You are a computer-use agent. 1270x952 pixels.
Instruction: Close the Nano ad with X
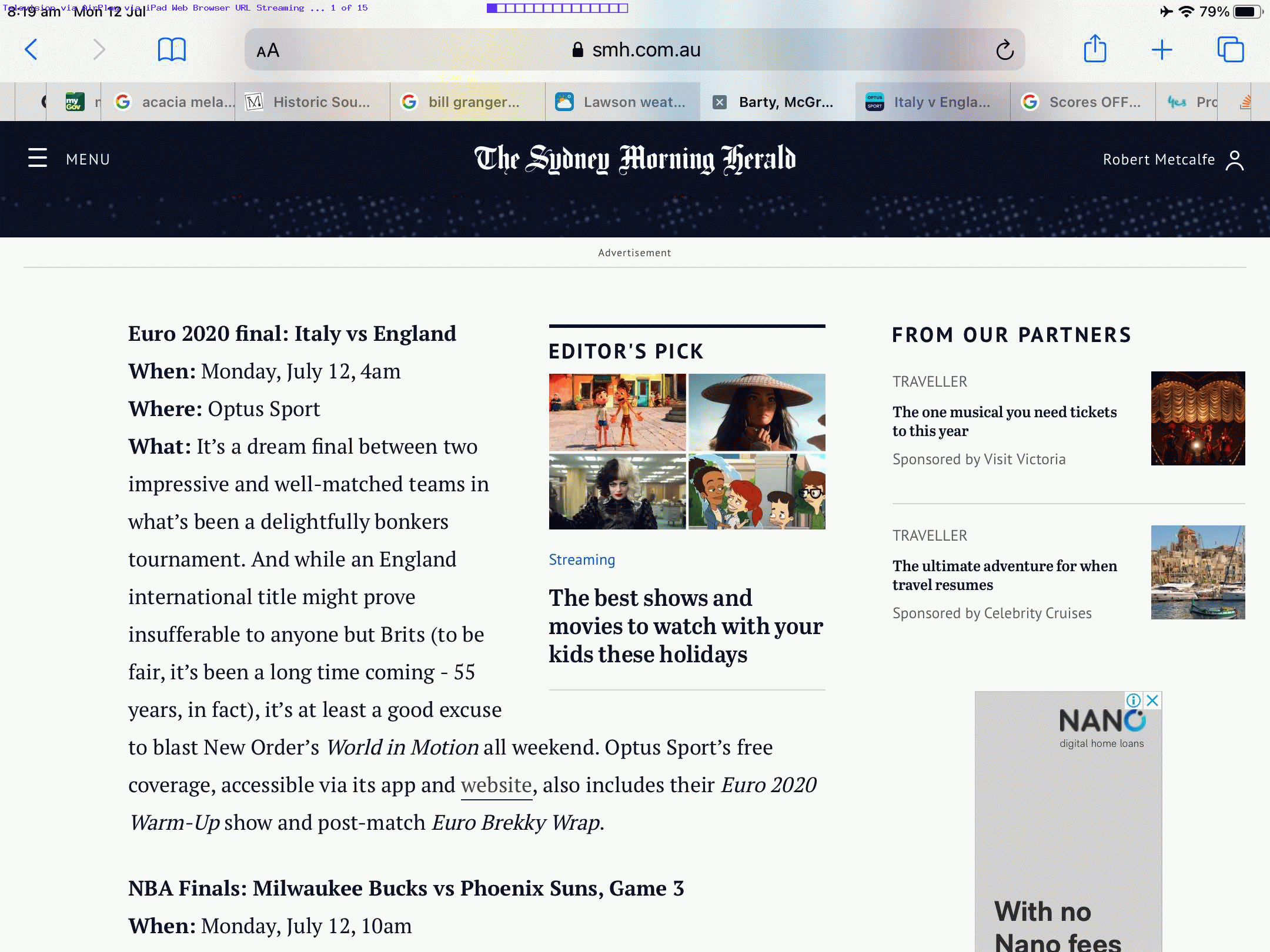[x=1153, y=700]
